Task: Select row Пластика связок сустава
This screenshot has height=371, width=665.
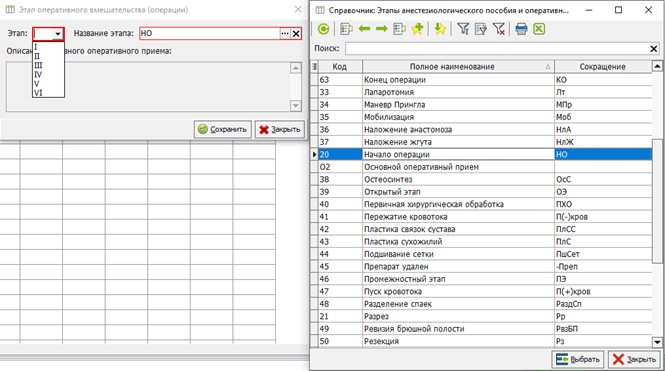Action: pyautogui.click(x=481, y=229)
